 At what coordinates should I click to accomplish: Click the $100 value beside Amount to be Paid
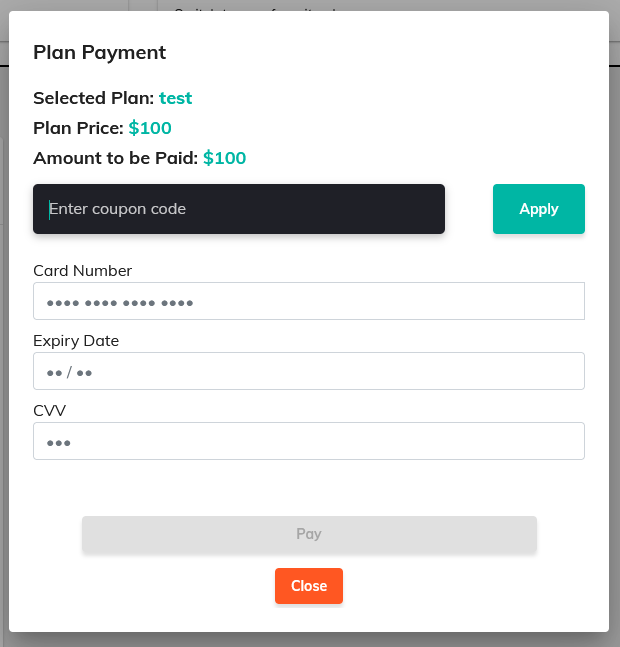click(224, 158)
